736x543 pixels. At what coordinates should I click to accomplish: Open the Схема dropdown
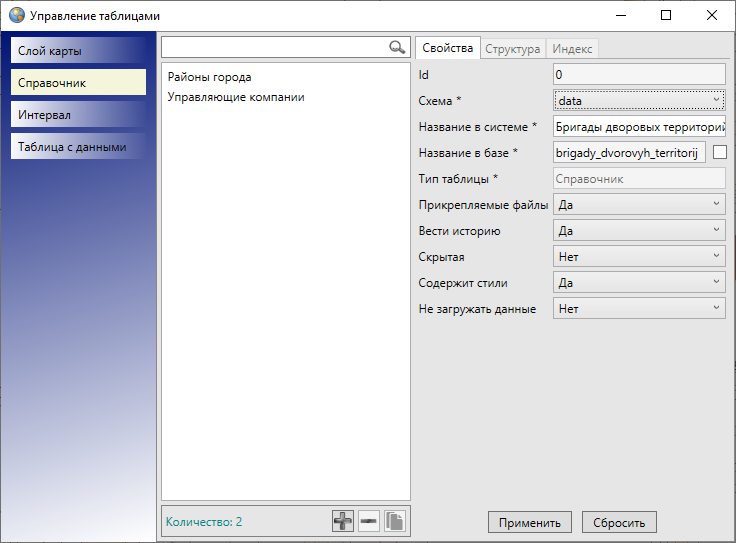[x=639, y=100]
